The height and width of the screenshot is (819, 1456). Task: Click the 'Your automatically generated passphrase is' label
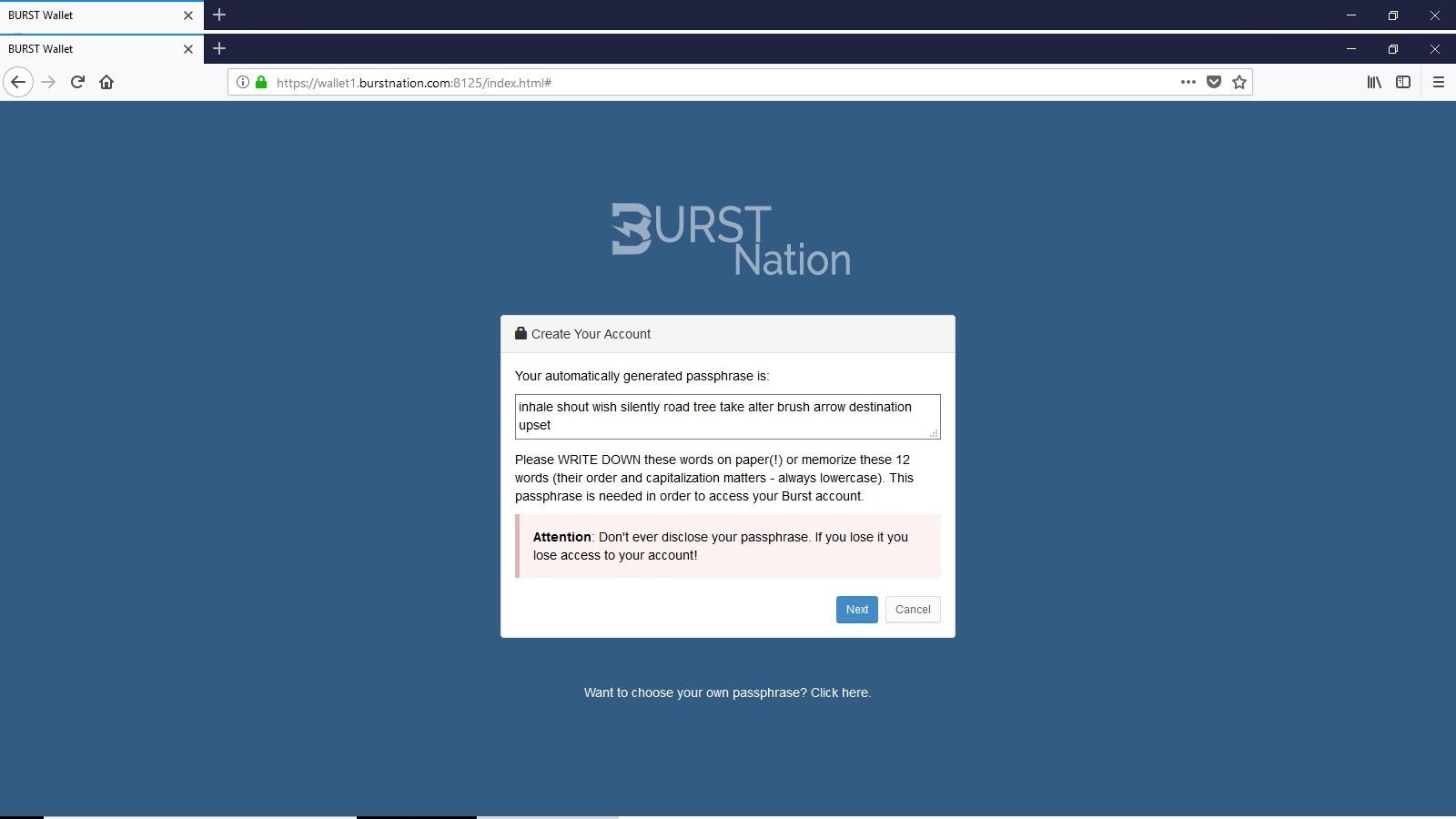point(642,376)
